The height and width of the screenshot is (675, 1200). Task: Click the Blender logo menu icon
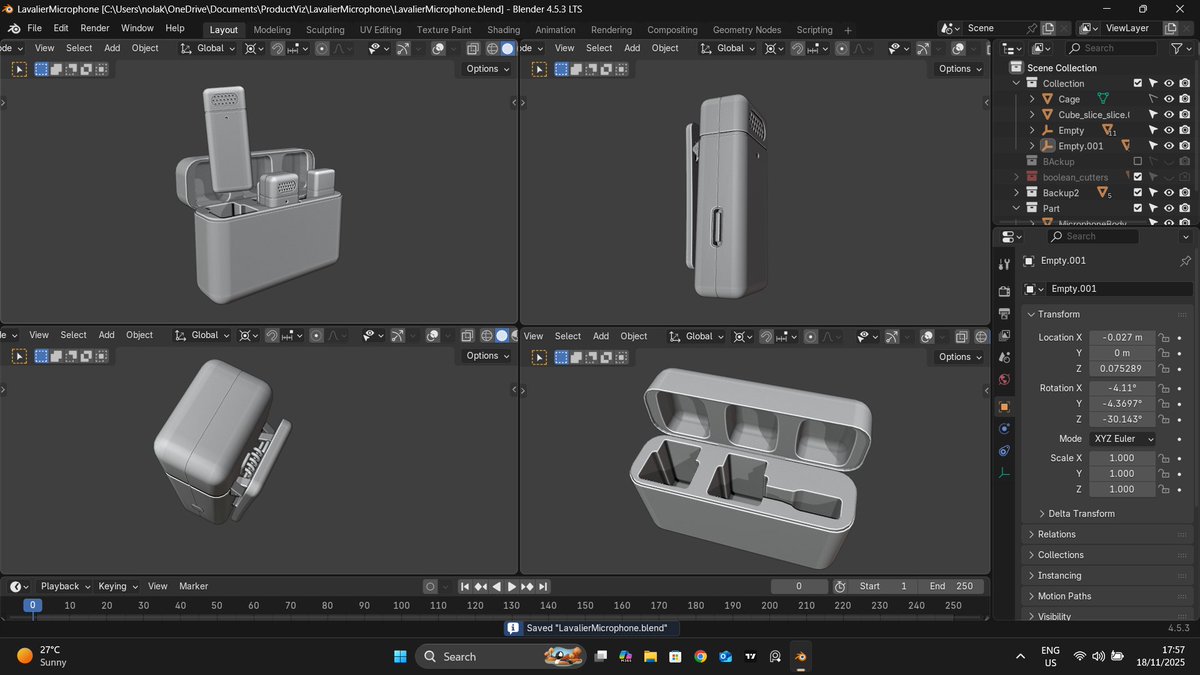click(14, 28)
